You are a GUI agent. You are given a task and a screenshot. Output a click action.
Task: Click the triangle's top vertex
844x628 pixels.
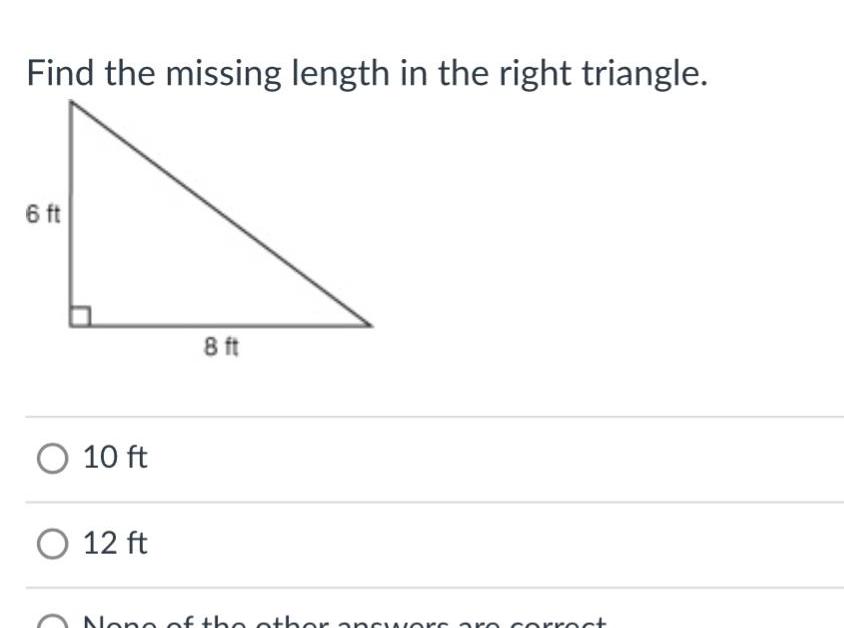tap(73, 102)
